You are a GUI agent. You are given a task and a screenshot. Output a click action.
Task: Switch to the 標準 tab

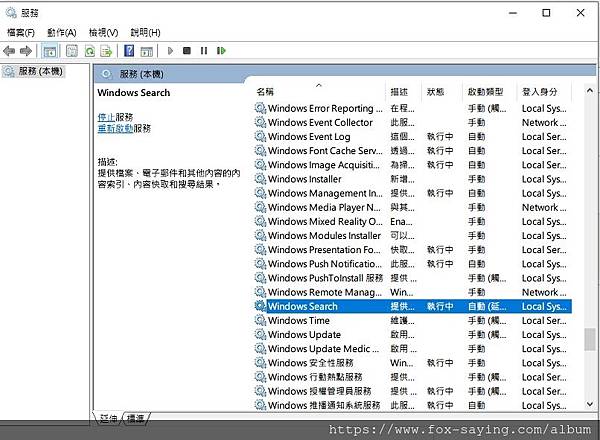click(x=135, y=419)
